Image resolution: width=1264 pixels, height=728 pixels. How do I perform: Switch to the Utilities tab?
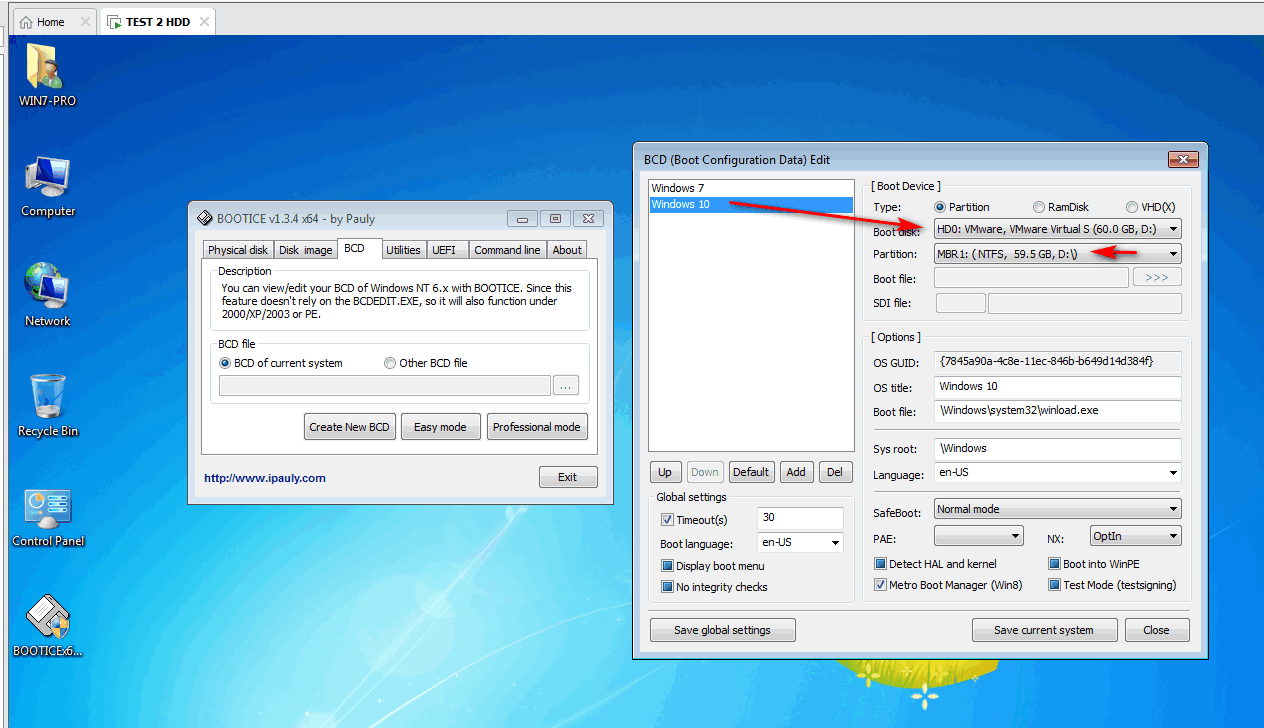403,250
